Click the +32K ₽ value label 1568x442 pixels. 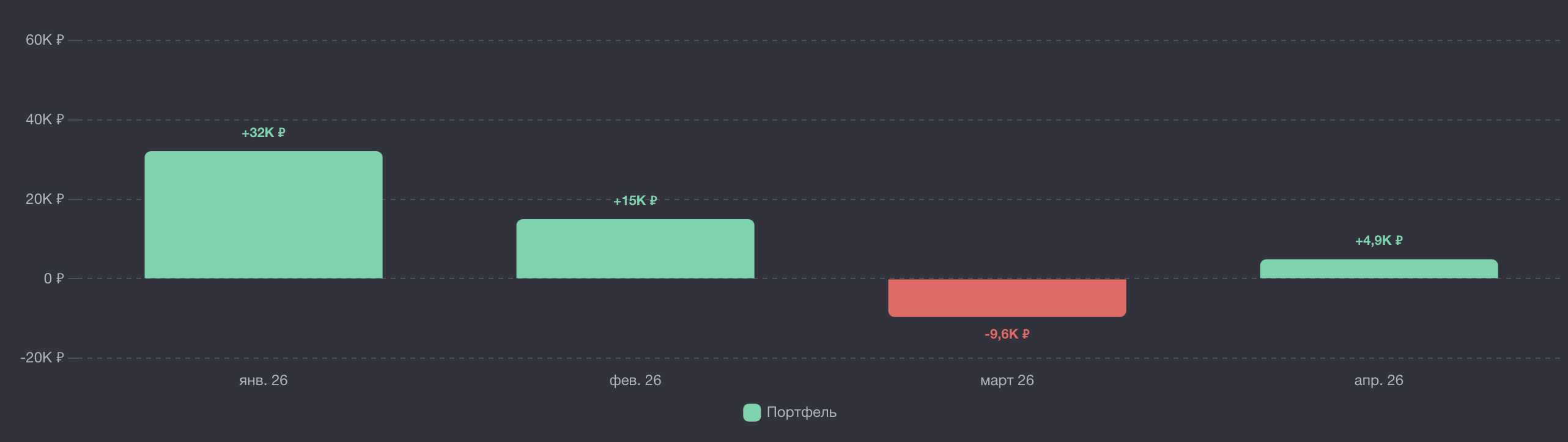tap(263, 133)
